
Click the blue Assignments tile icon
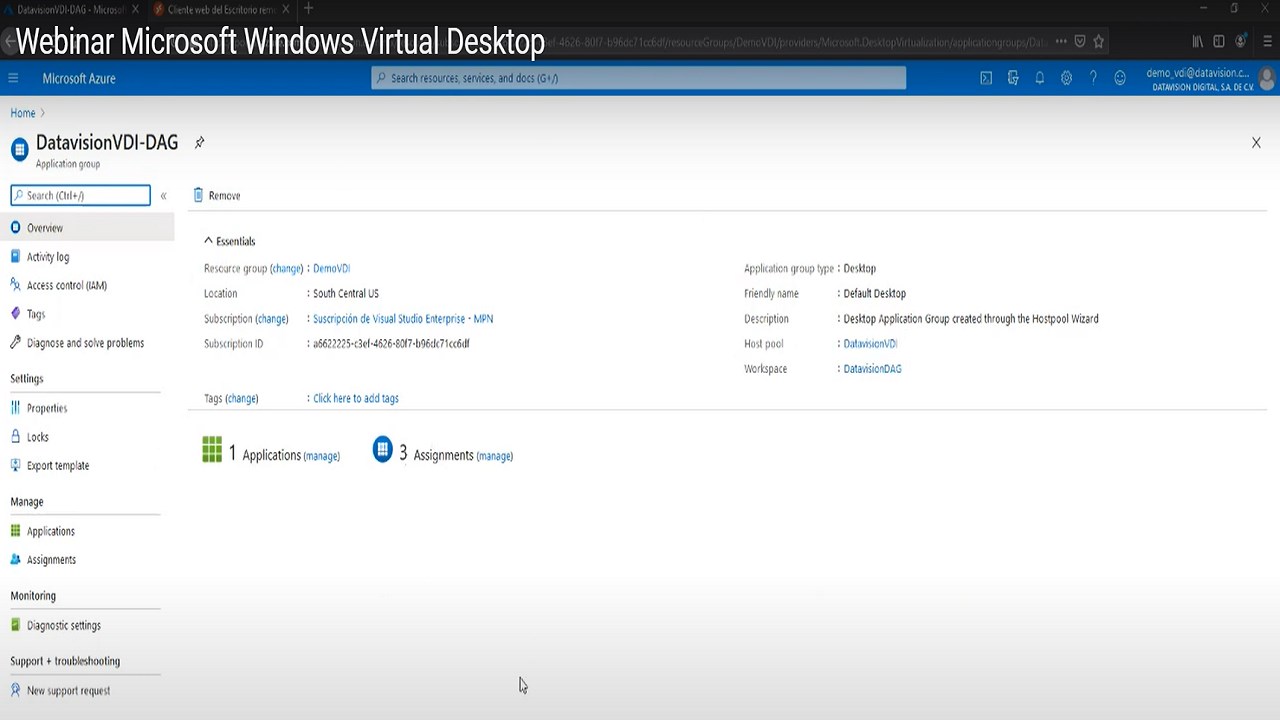382,450
